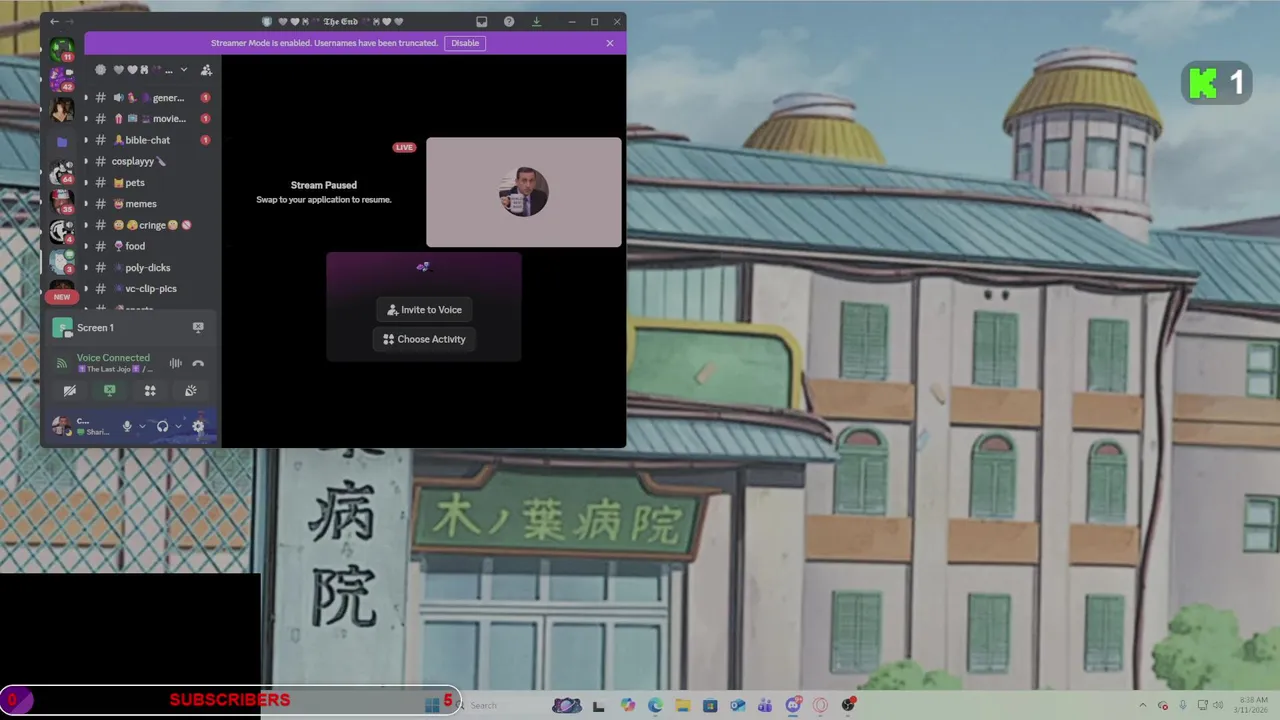Open the soundboard icon in voice panel
The height and width of the screenshot is (720, 1280).
pos(190,391)
